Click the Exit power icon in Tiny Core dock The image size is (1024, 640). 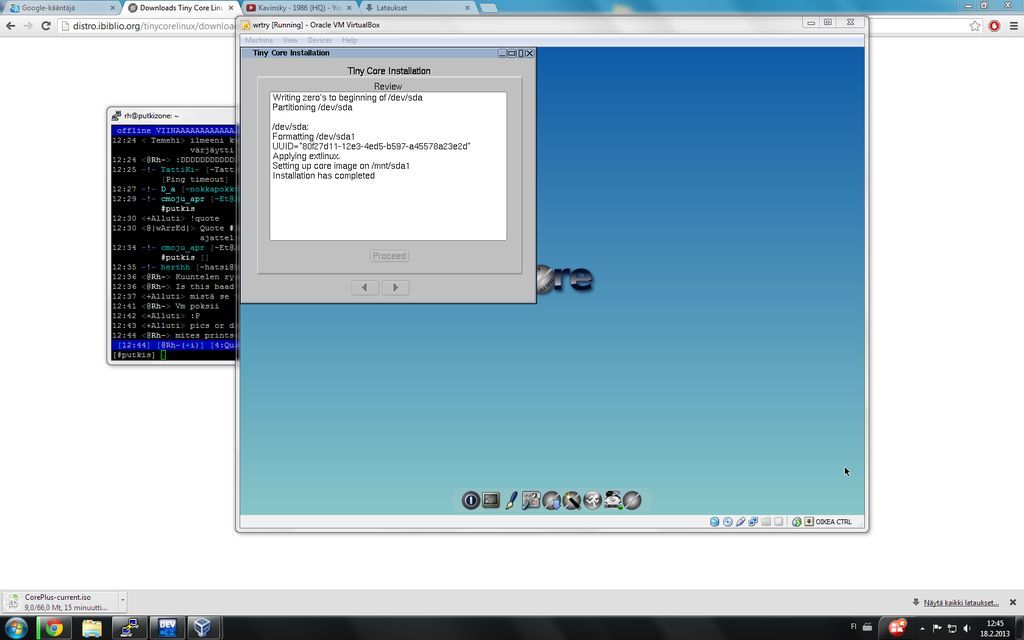tap(470, 500)
